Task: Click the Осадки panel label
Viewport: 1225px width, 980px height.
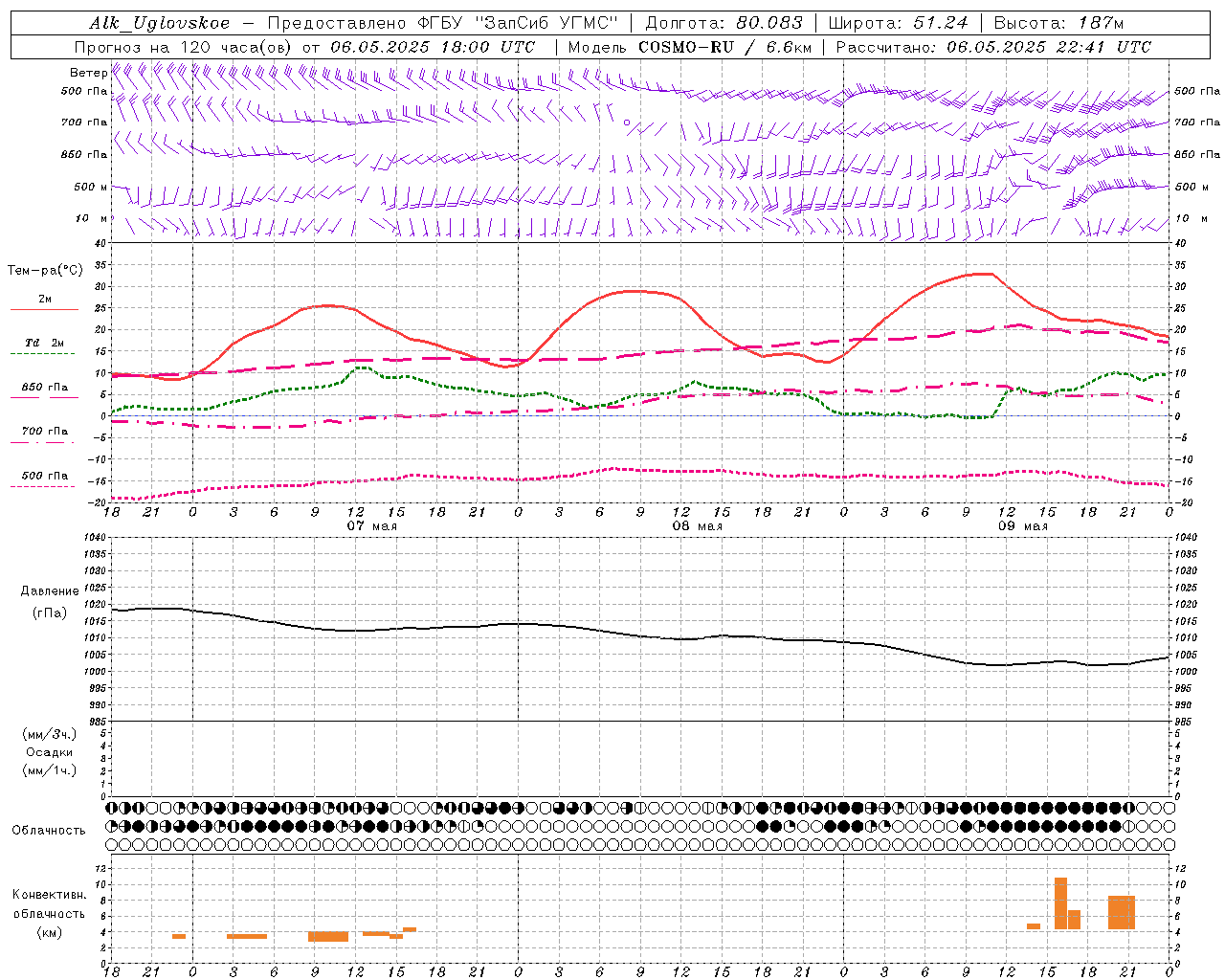Action: [x=50, y=752]
